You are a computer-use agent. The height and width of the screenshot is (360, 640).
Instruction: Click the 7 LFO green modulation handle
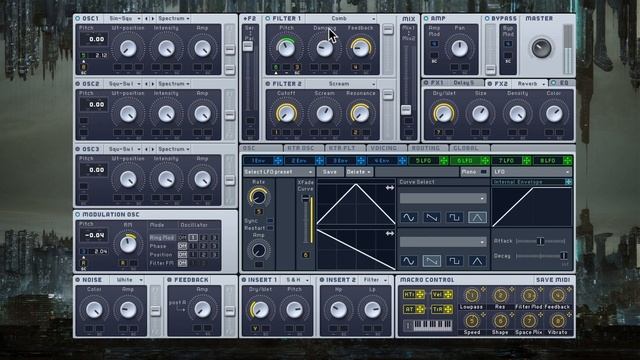click(x=527, y=161)
